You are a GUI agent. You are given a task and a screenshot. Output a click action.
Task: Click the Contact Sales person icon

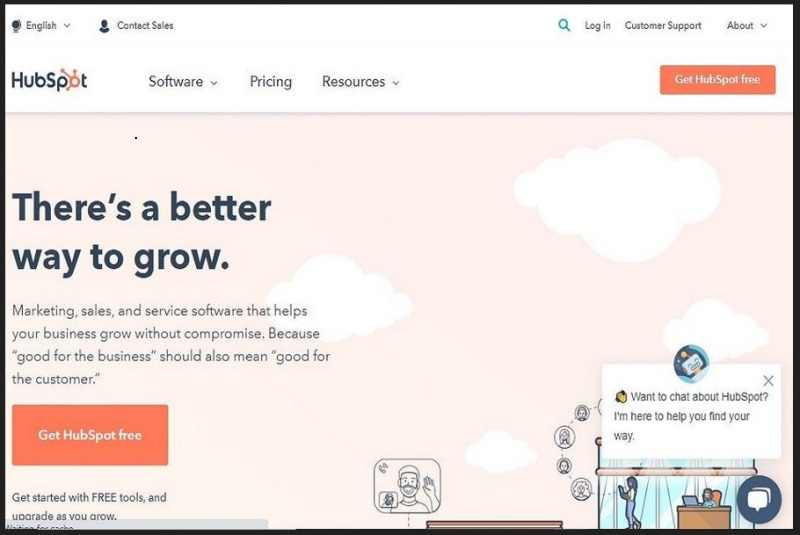(x=104, y=26)
